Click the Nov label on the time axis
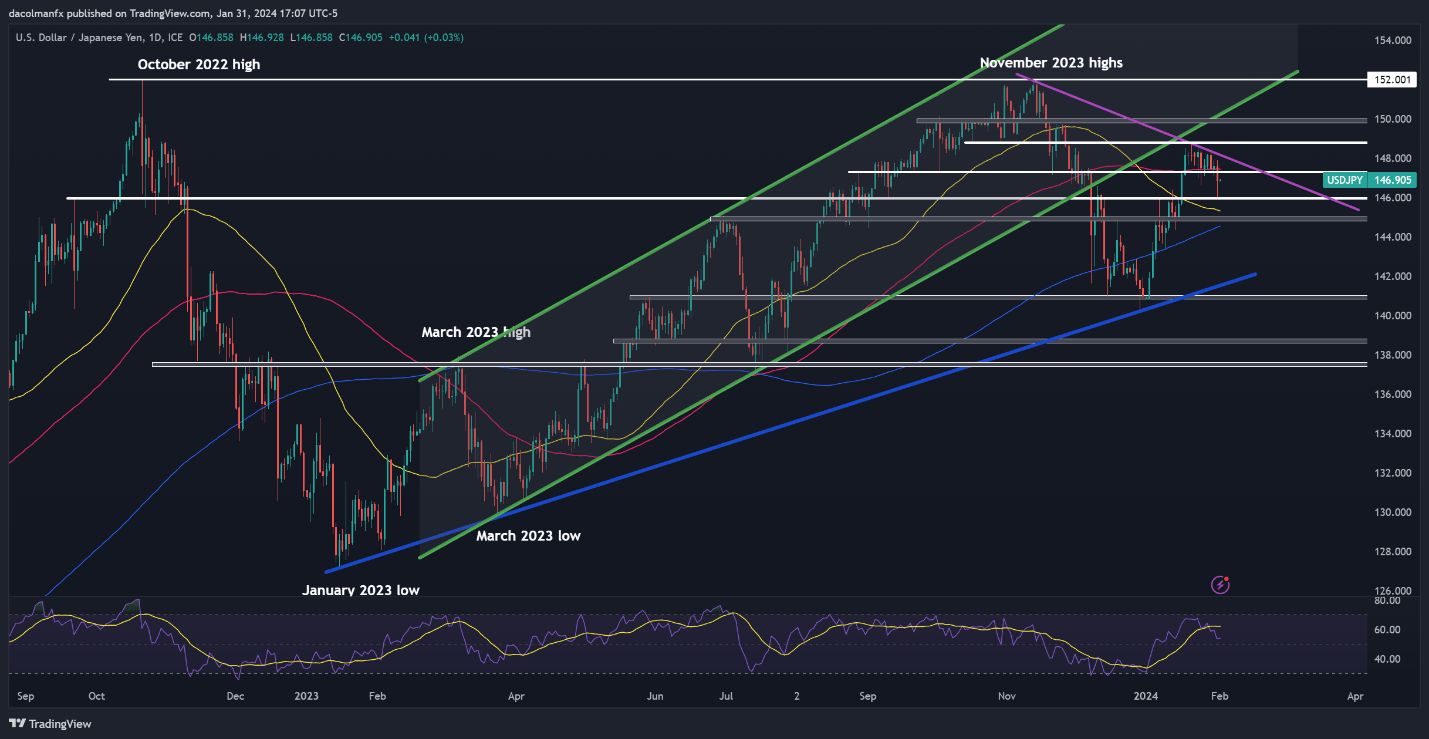 1009,694
